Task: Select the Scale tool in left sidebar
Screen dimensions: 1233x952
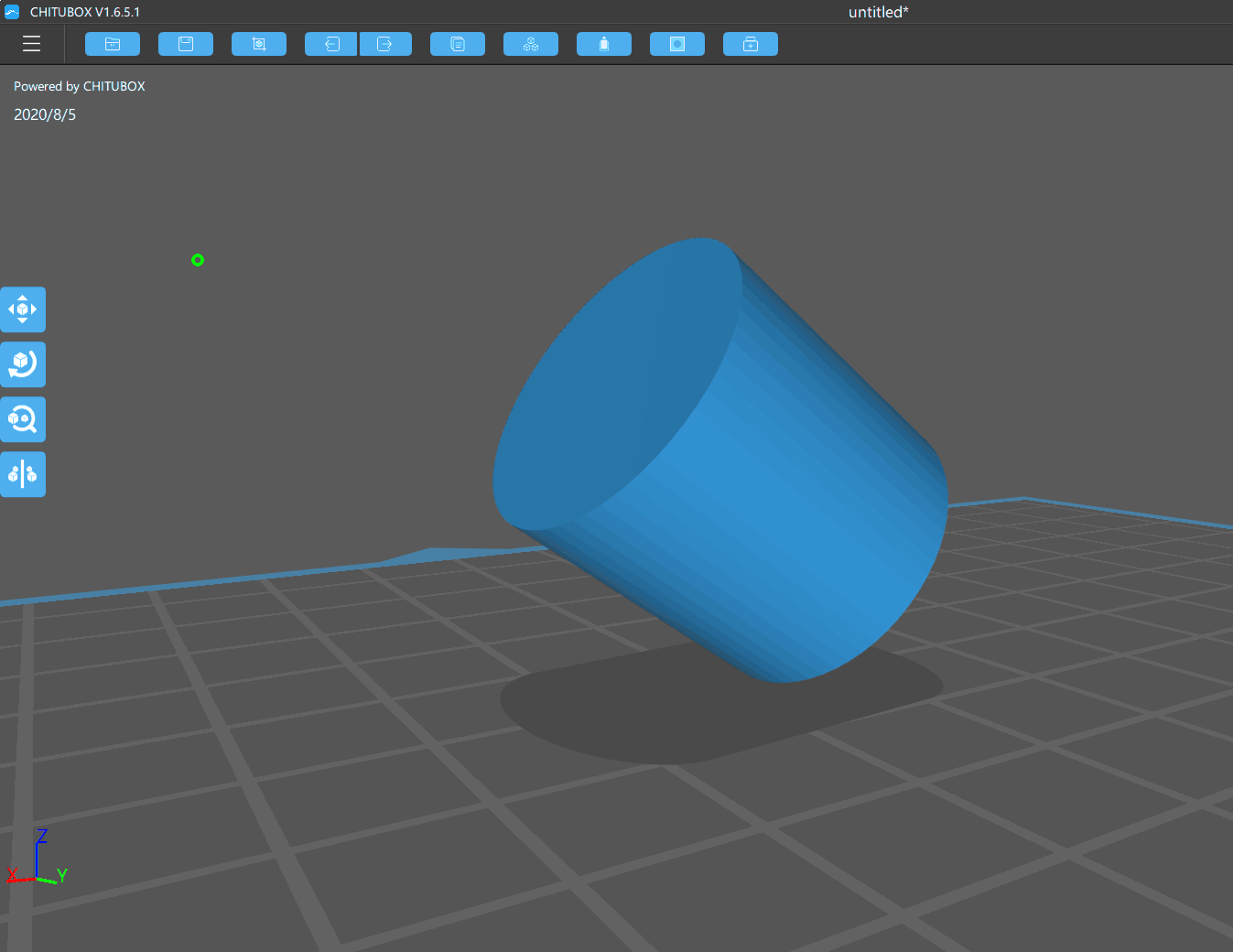Action: tap(23, 419)
